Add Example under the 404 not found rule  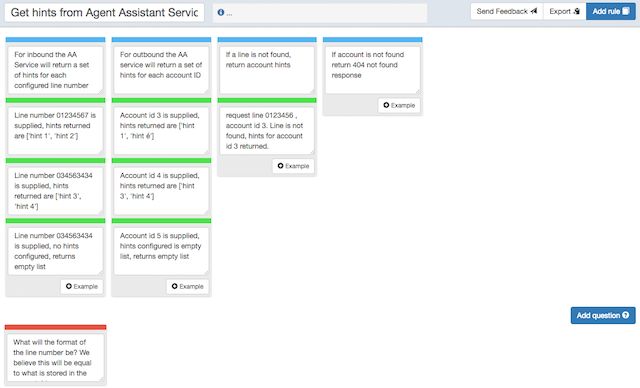[399, 105]
